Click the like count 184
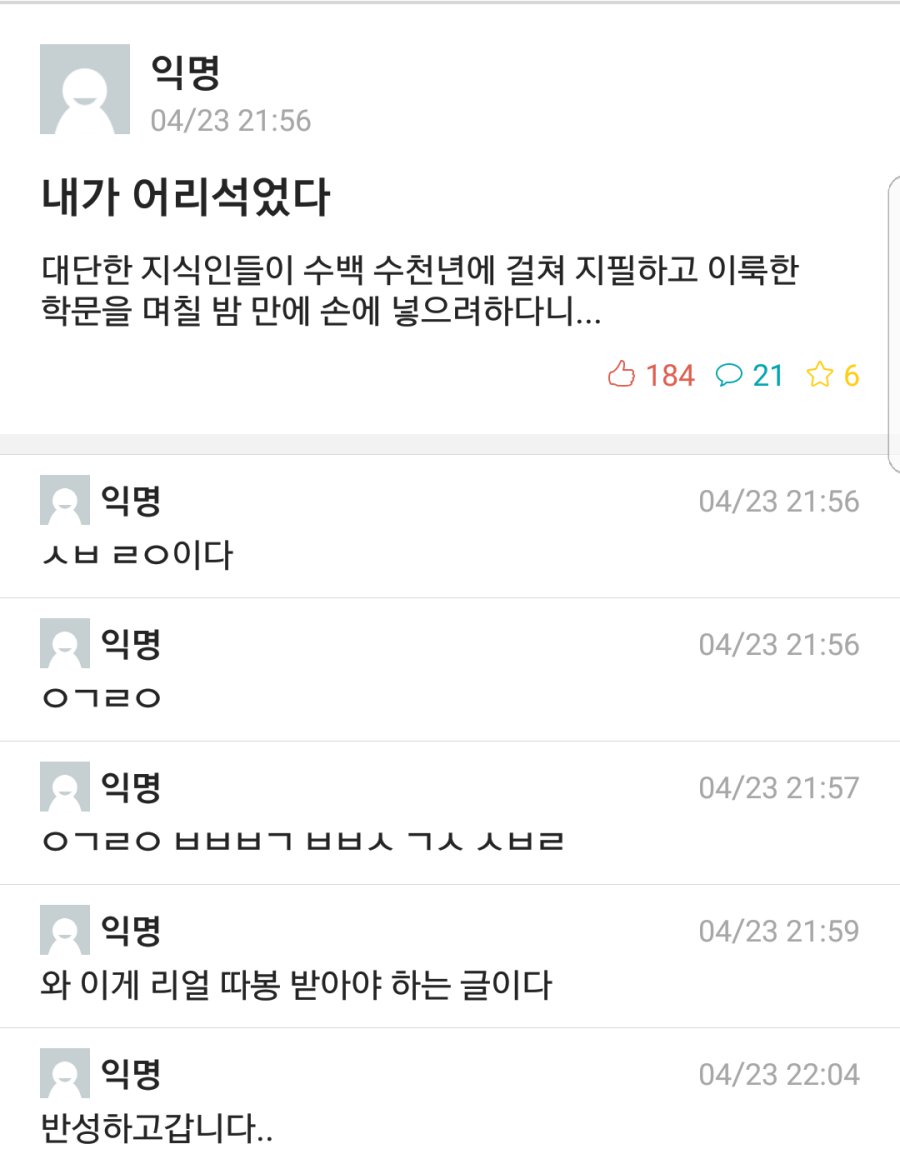900x1154 pixels. [x=670, y=376]
